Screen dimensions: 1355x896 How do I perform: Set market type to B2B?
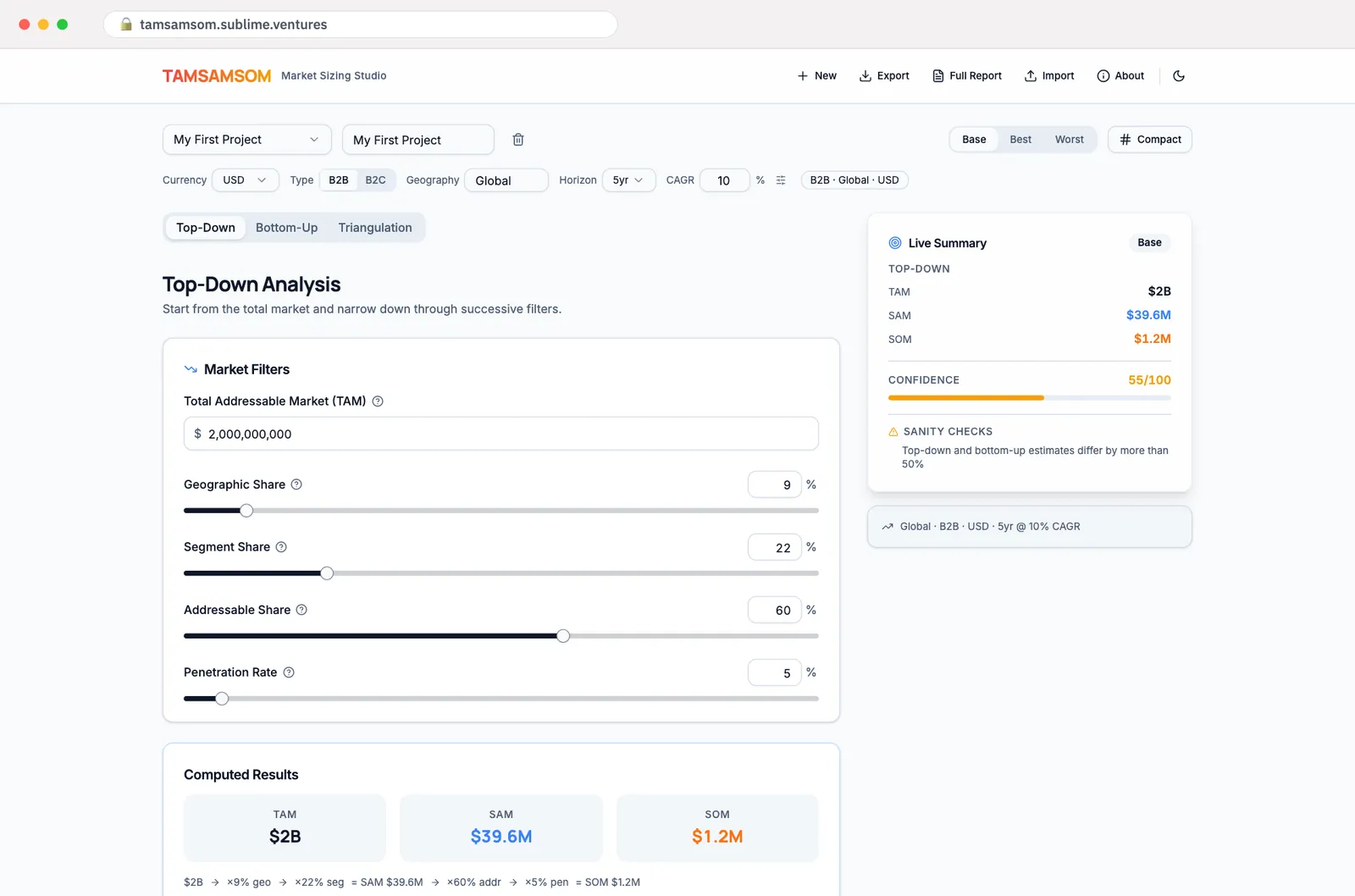click(339, 180)
